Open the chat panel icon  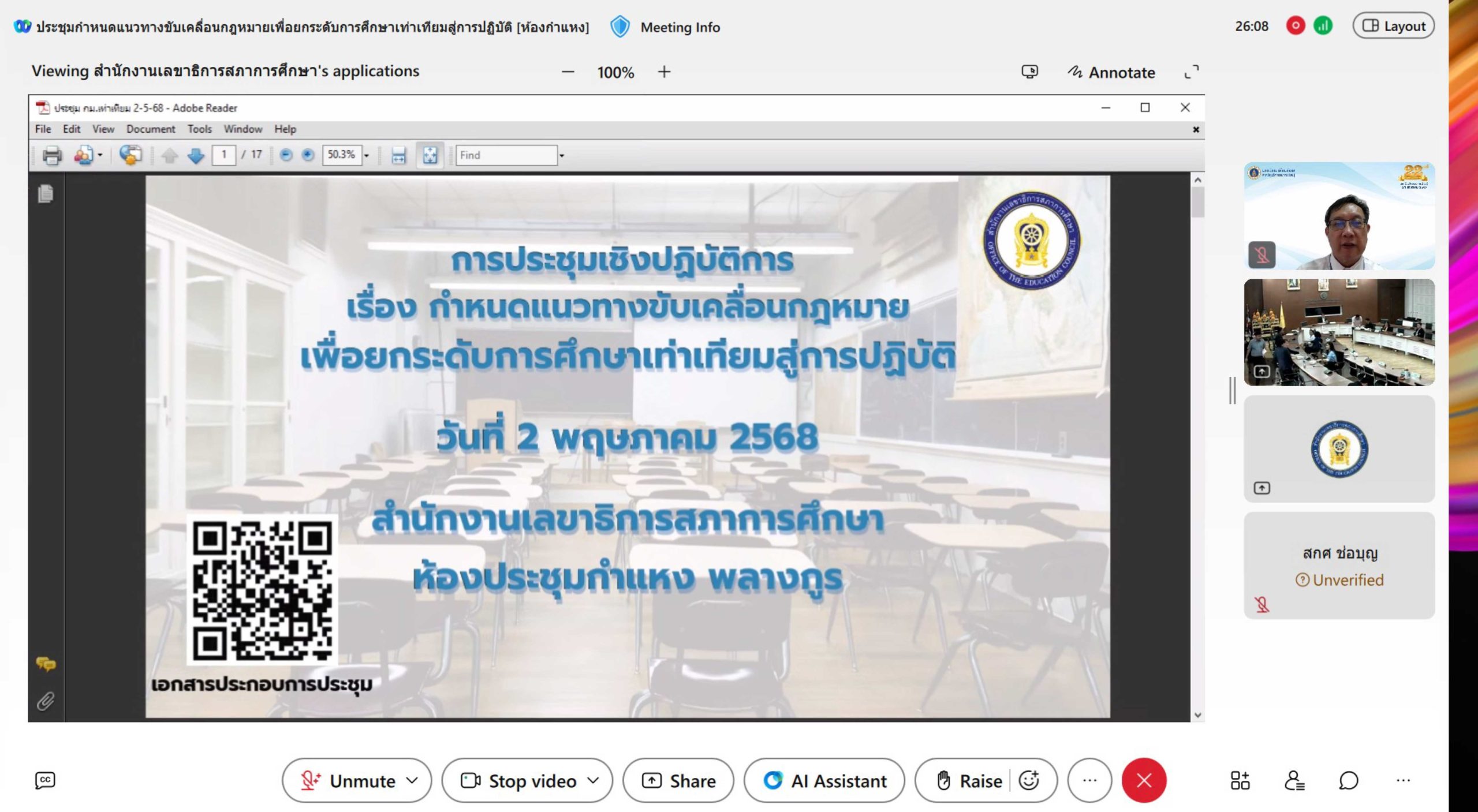[x=1349, y=781]
